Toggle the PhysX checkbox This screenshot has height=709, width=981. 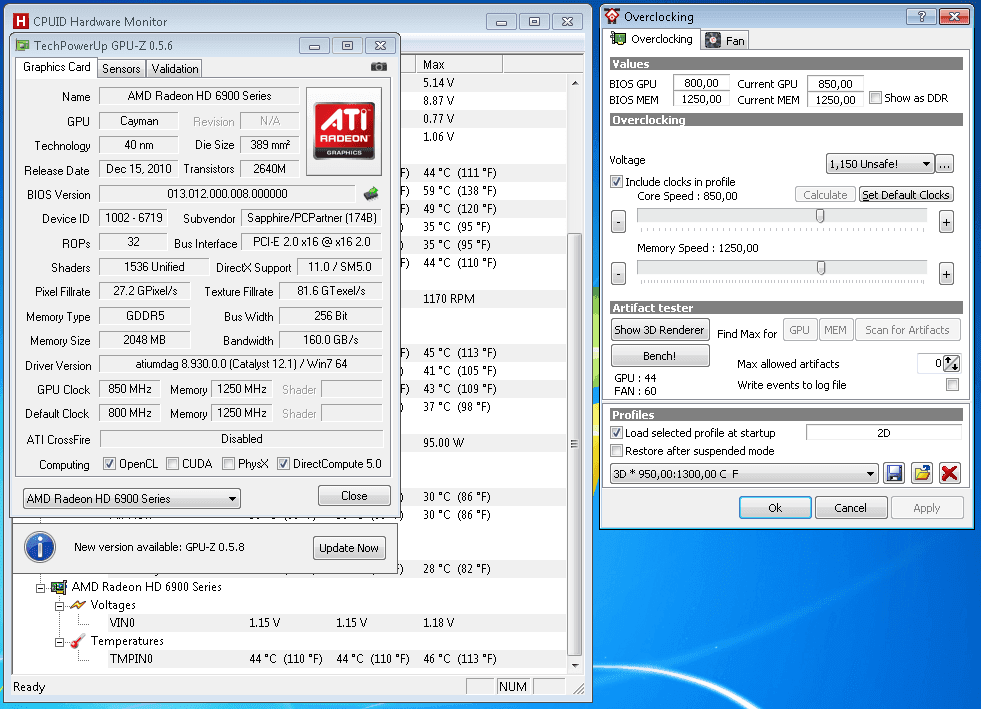tap(228, 464)
